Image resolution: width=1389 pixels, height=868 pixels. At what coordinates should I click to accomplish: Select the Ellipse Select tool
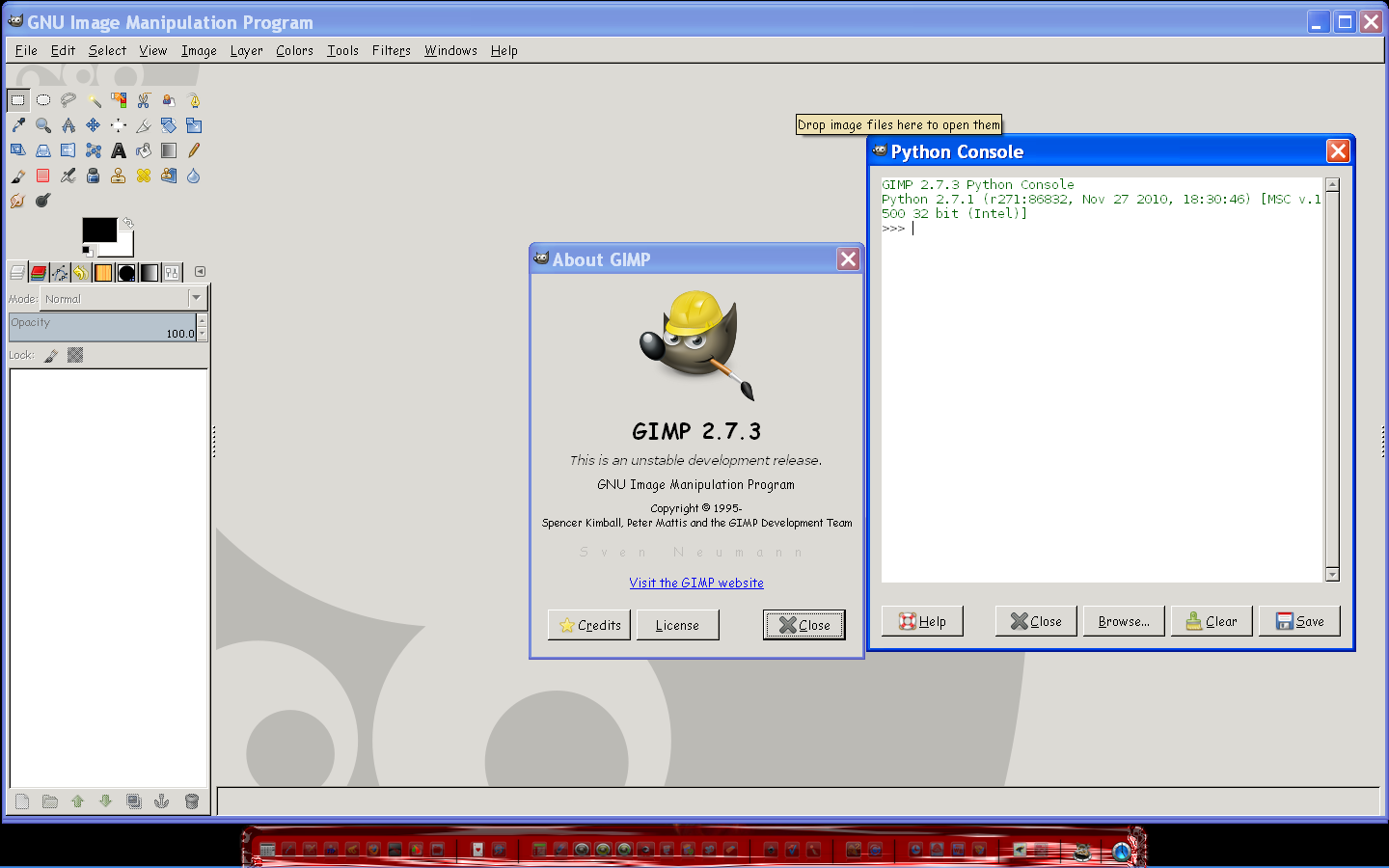click(x=43, y=100)
